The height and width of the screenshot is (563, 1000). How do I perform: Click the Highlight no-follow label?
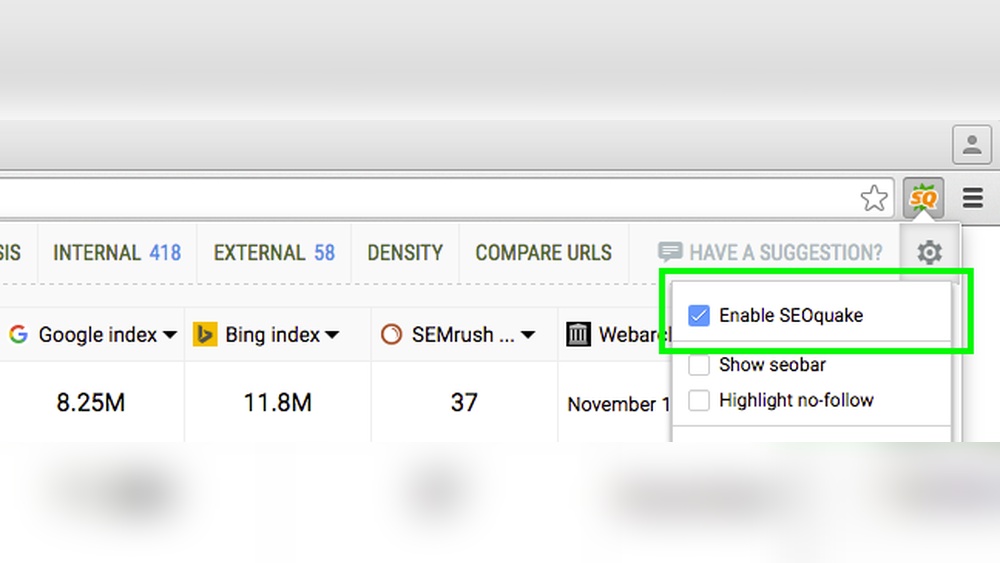click(796, 400)
